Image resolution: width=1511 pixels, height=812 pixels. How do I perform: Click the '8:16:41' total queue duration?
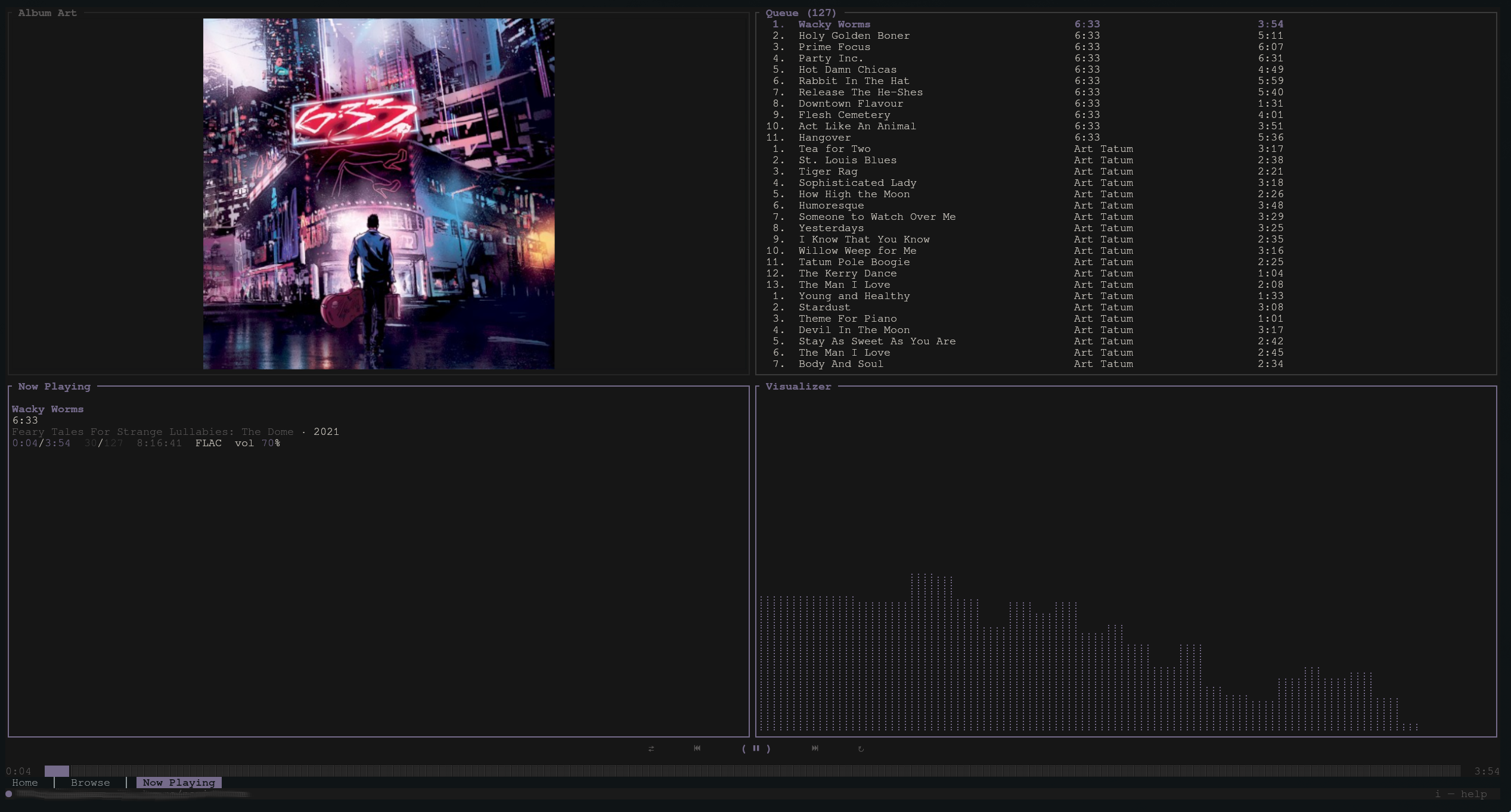(x=159, y=443)
